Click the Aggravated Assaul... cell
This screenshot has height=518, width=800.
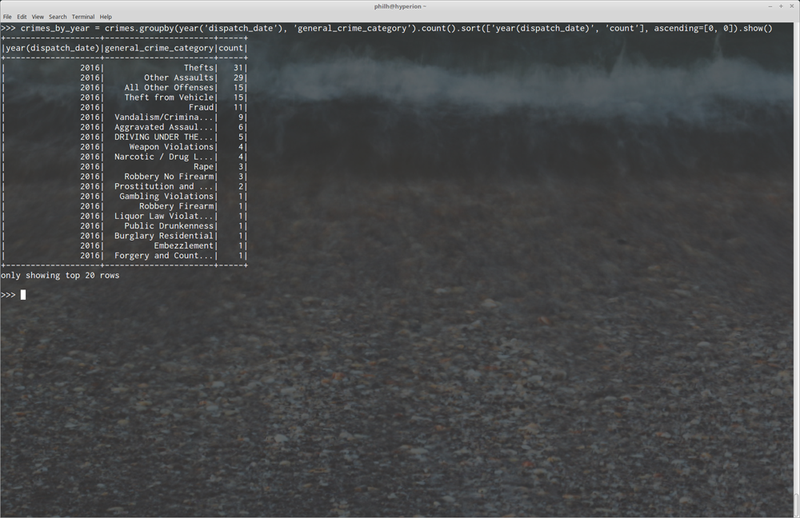[164, 127]
